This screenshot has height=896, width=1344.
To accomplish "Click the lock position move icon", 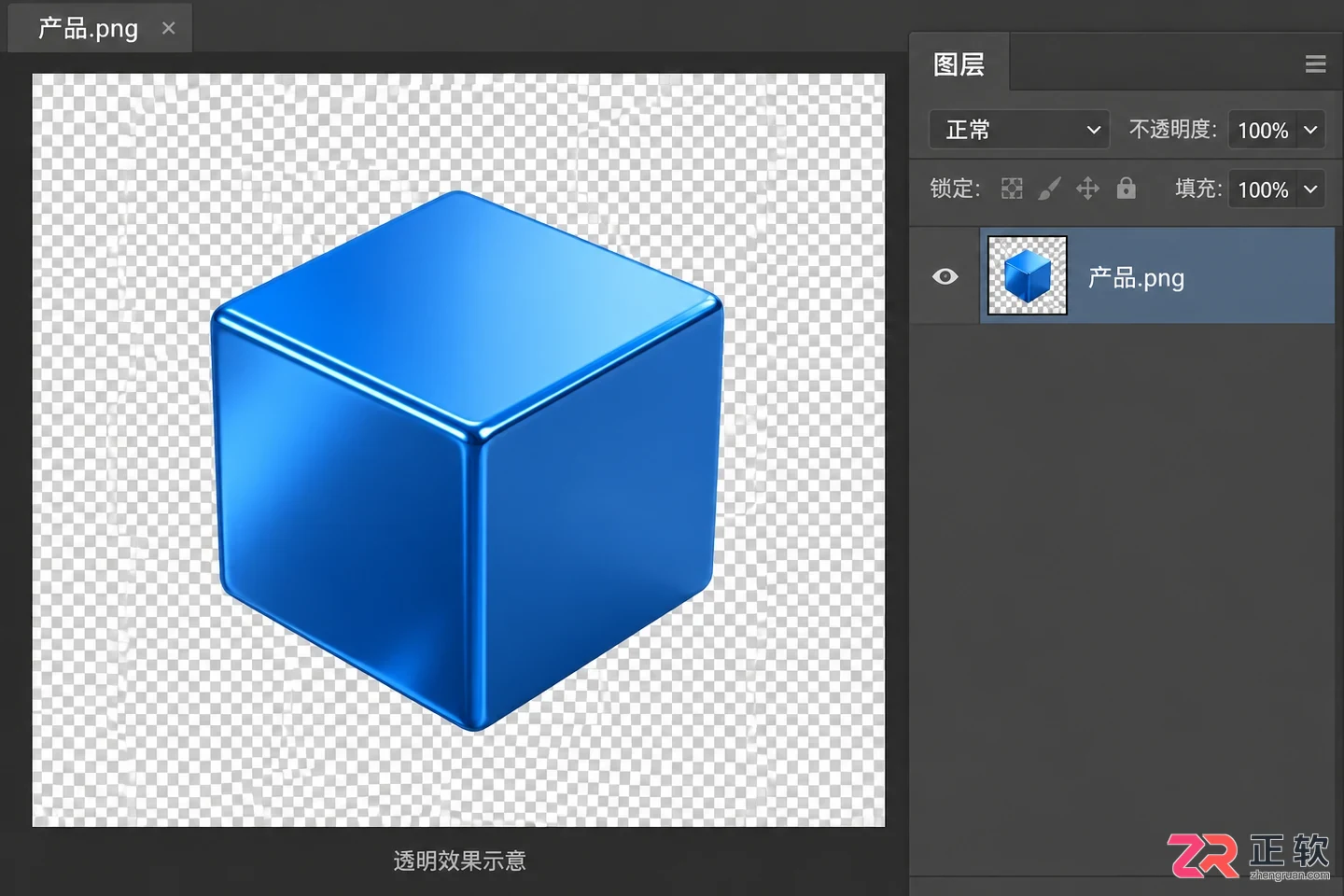I will [x=1087, y=189].
